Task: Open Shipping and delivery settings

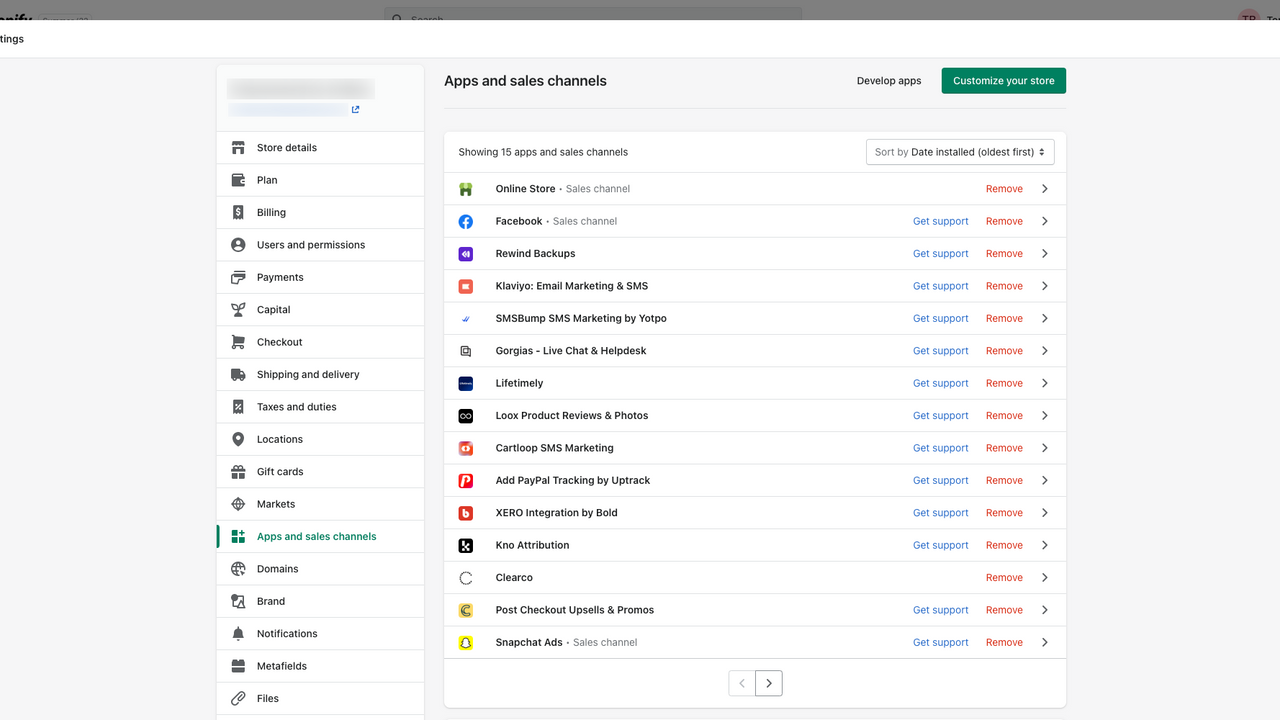Action: 308,375
